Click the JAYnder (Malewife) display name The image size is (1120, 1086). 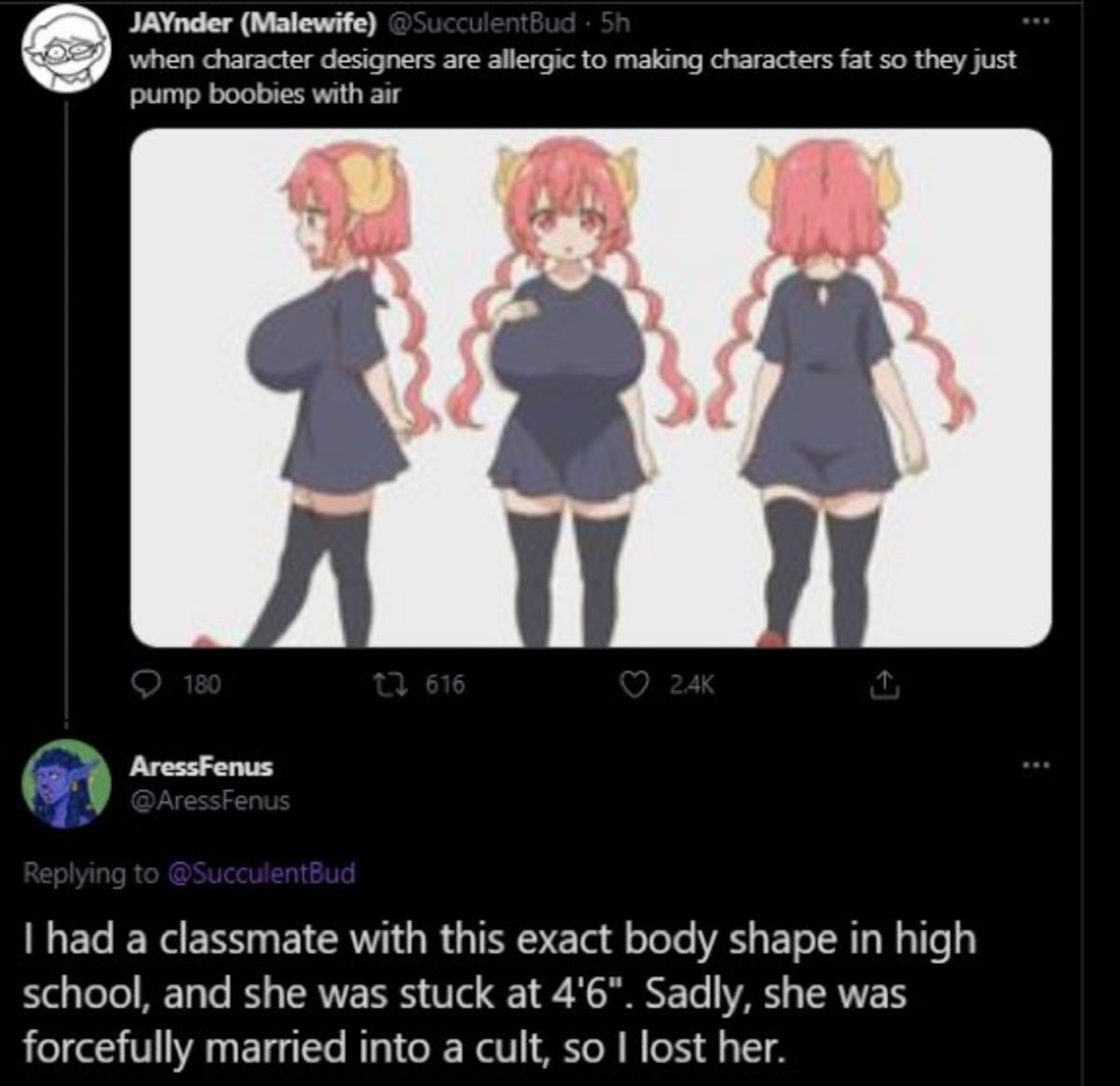pyautogui.click(x=253, y=22)
